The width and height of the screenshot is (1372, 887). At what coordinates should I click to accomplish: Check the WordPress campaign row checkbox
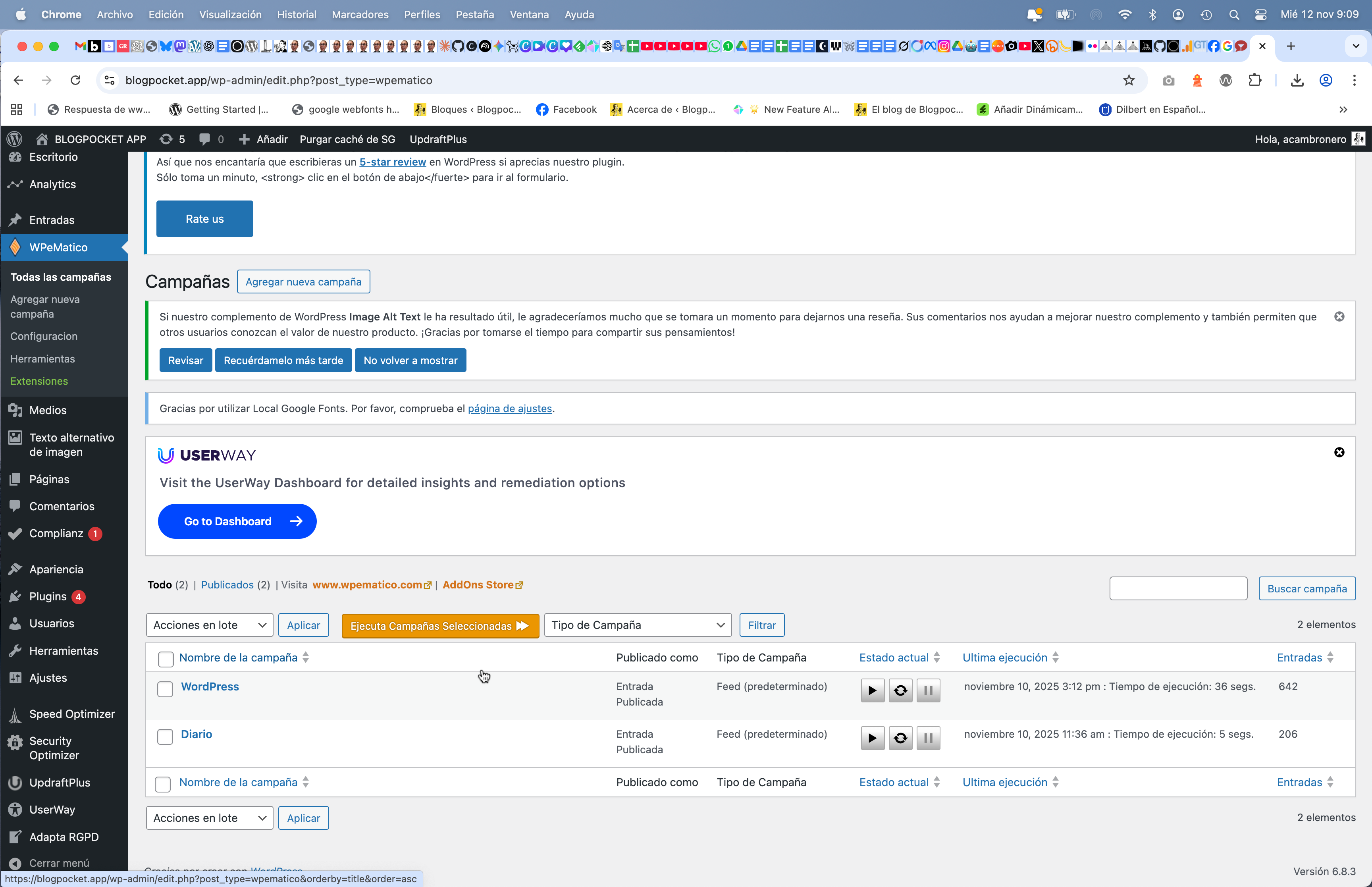165,689
